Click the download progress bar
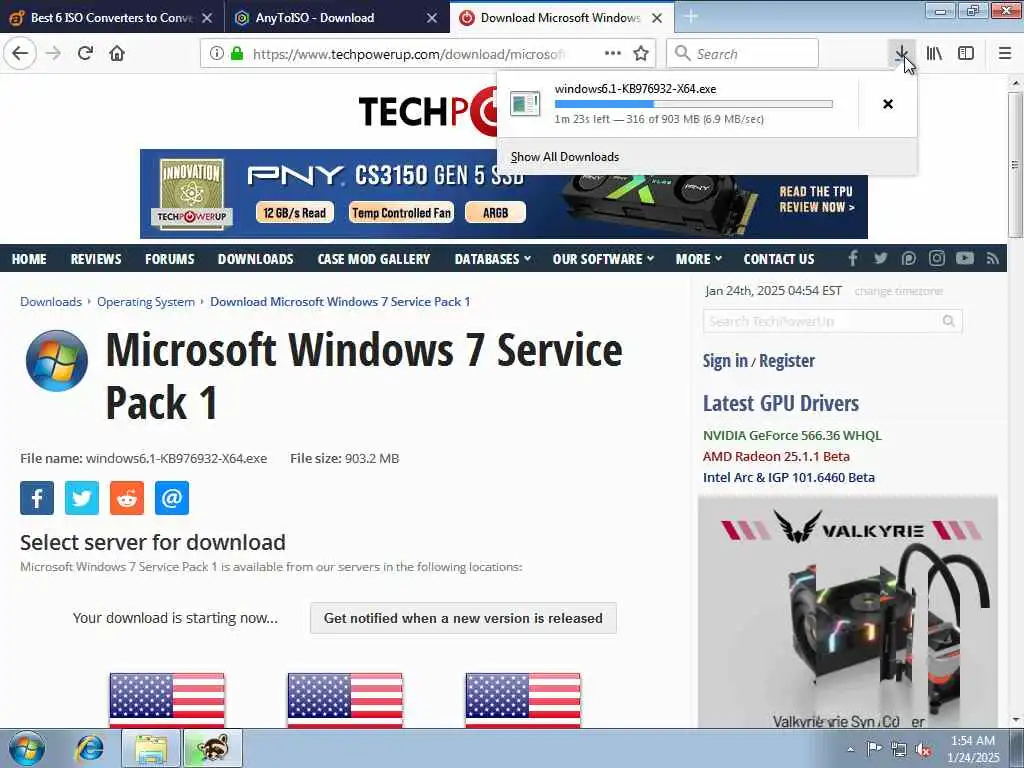 694,104
